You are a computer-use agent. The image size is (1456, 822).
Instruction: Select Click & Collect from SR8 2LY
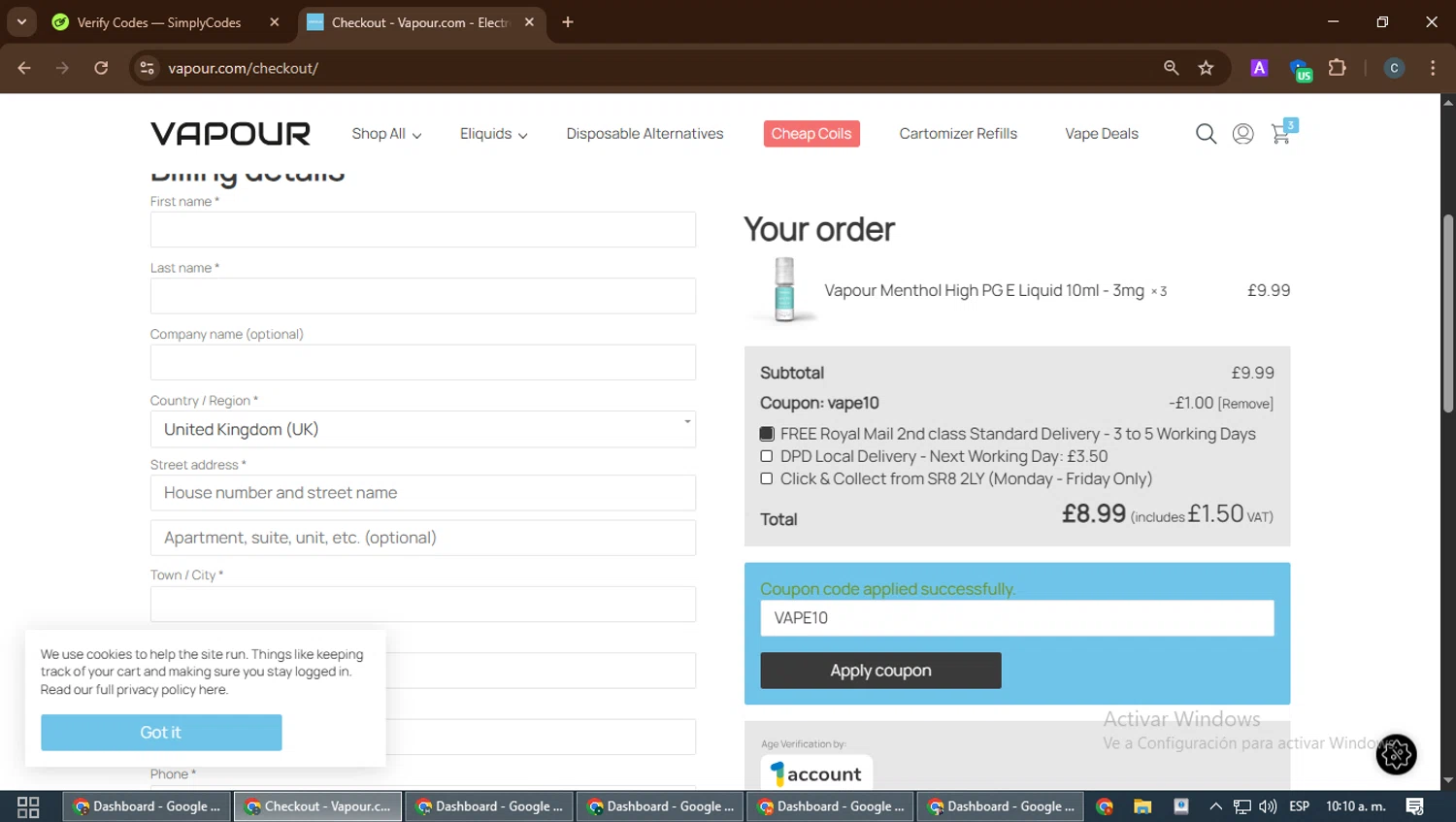(767, 478)
